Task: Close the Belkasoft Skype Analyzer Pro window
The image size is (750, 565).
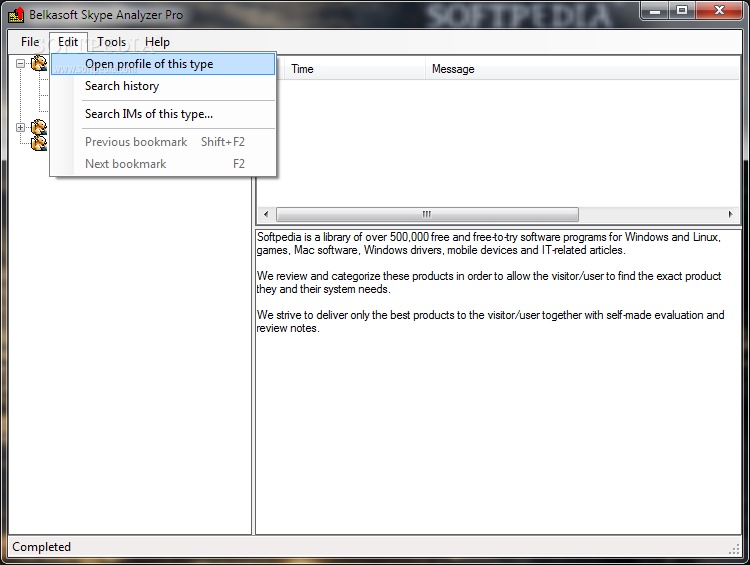Action: tap(719, 11)
